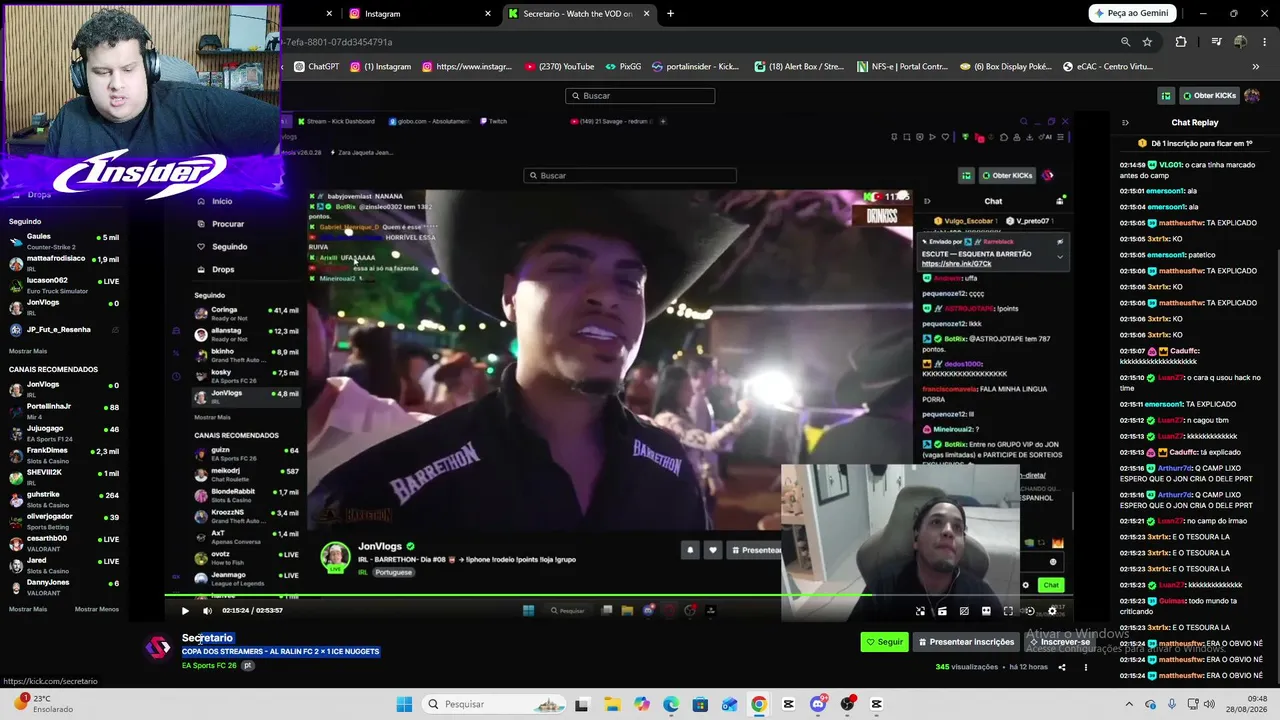This screenshot has width=1280, height=720.
Task: Click the Peça ao Gemini button
Action: pos(1132,13)
